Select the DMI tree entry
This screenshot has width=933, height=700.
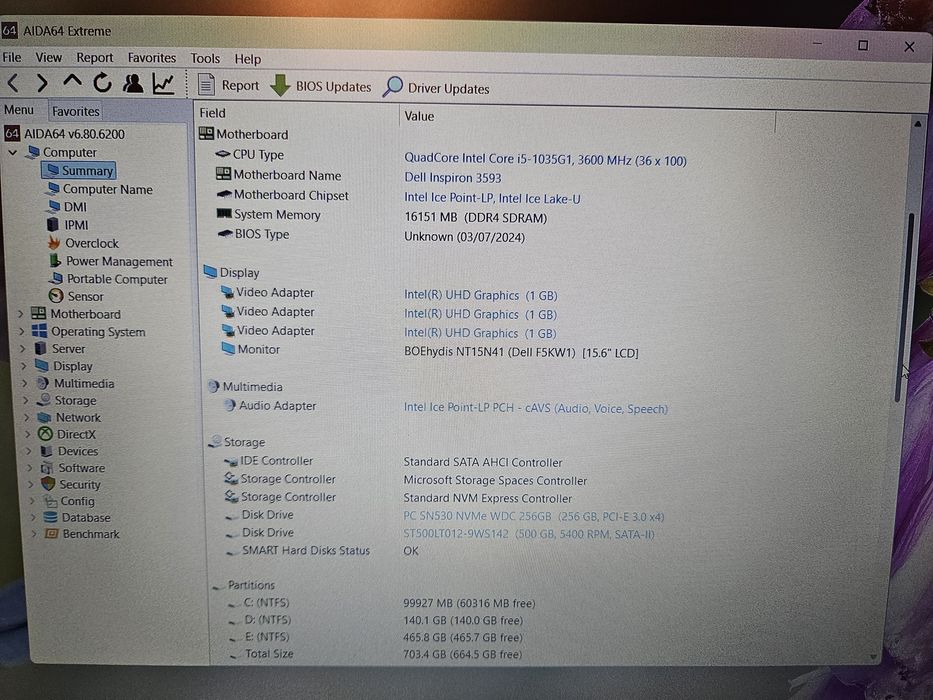point(67,207)
